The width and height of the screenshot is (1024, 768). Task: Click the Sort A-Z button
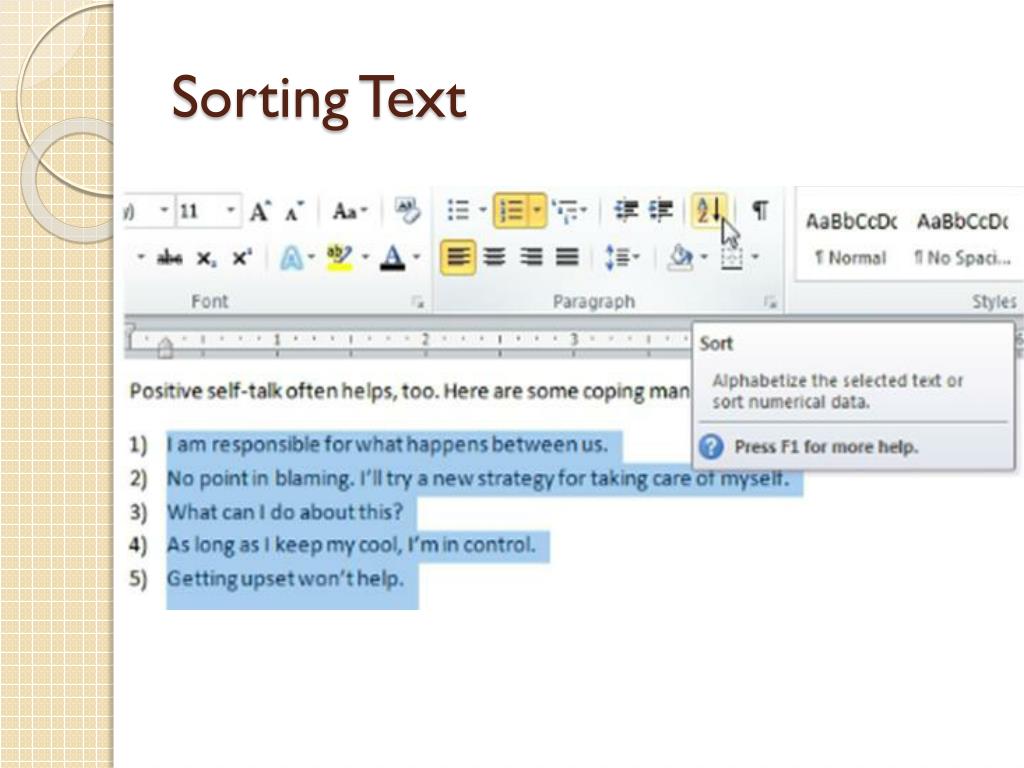pos(709,210)
